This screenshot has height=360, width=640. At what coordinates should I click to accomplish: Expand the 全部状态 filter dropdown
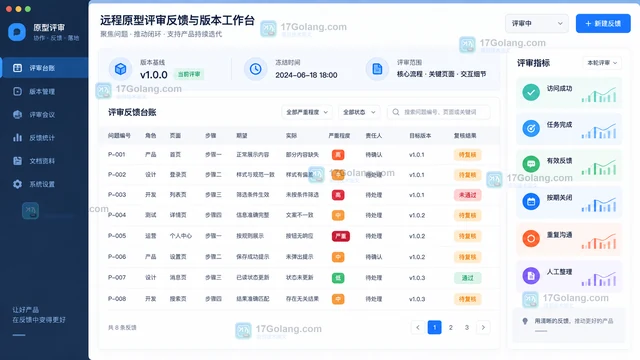pyautogui.click(x=359, y=112)
